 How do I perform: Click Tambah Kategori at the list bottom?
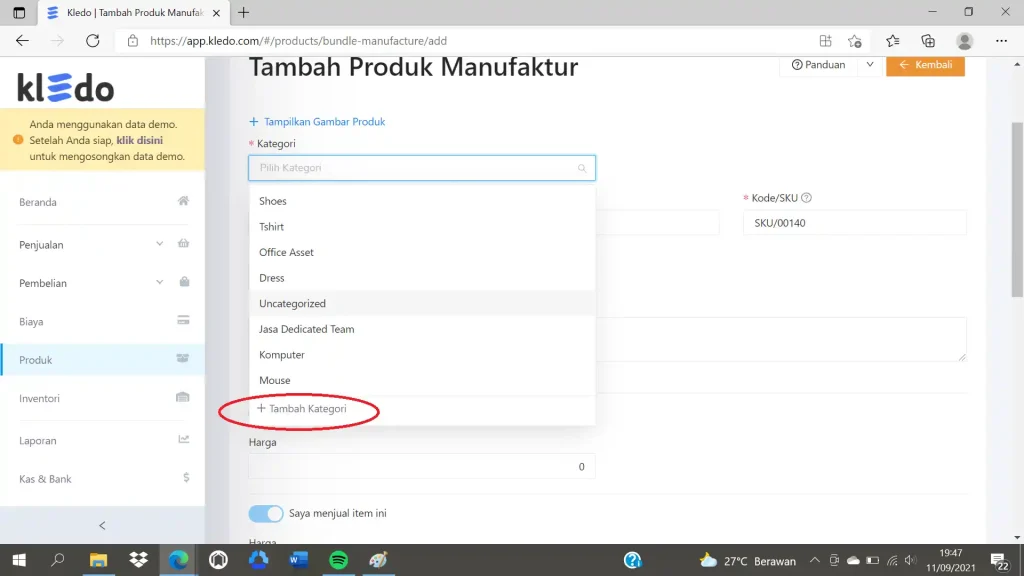click(x=302, y=409)
